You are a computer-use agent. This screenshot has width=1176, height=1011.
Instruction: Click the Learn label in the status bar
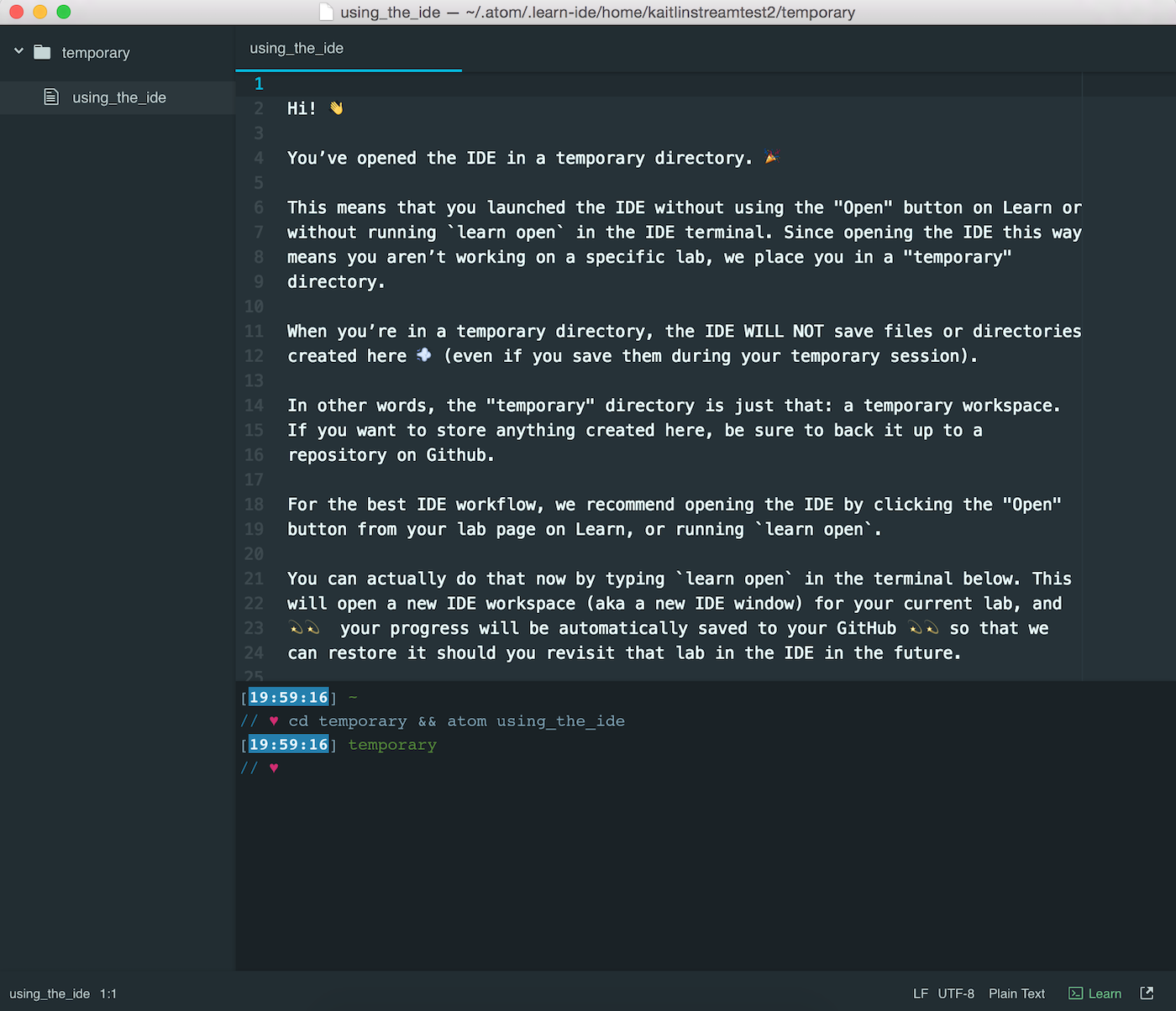pyautogui.click(x=1105, y=993)
